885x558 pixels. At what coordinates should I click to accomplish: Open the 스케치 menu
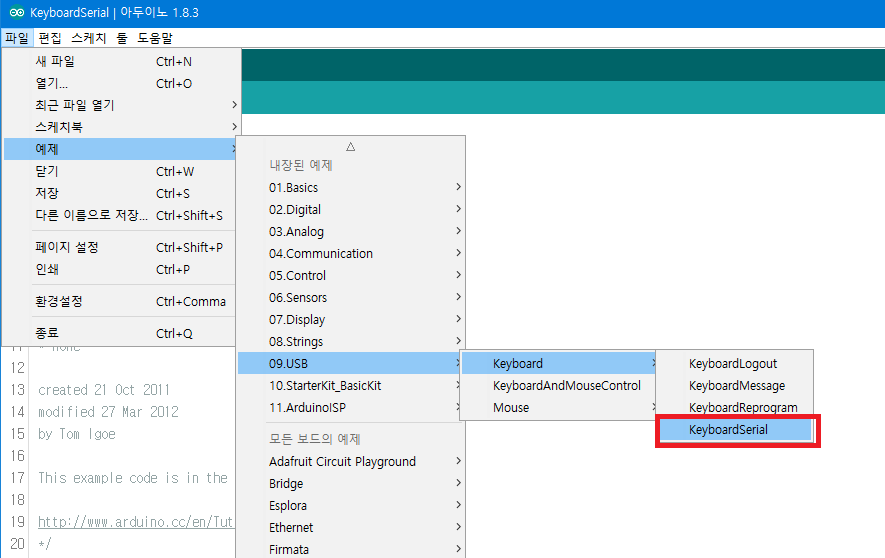(89, 38)
